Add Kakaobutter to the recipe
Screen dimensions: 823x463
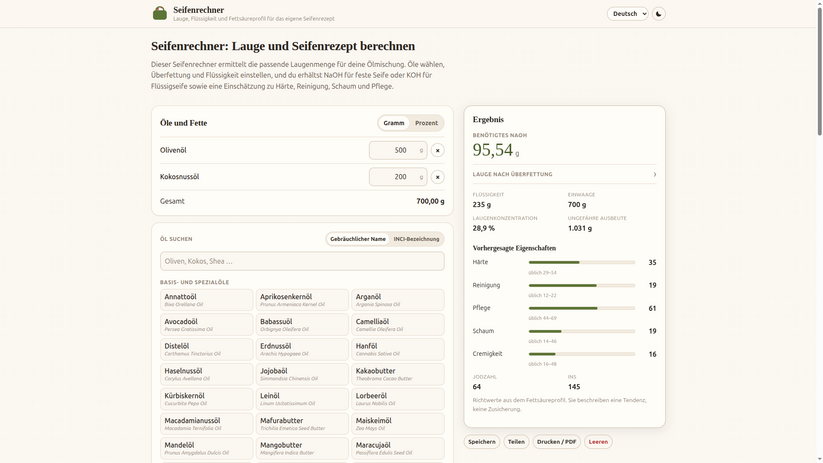(x=398, y=374)
